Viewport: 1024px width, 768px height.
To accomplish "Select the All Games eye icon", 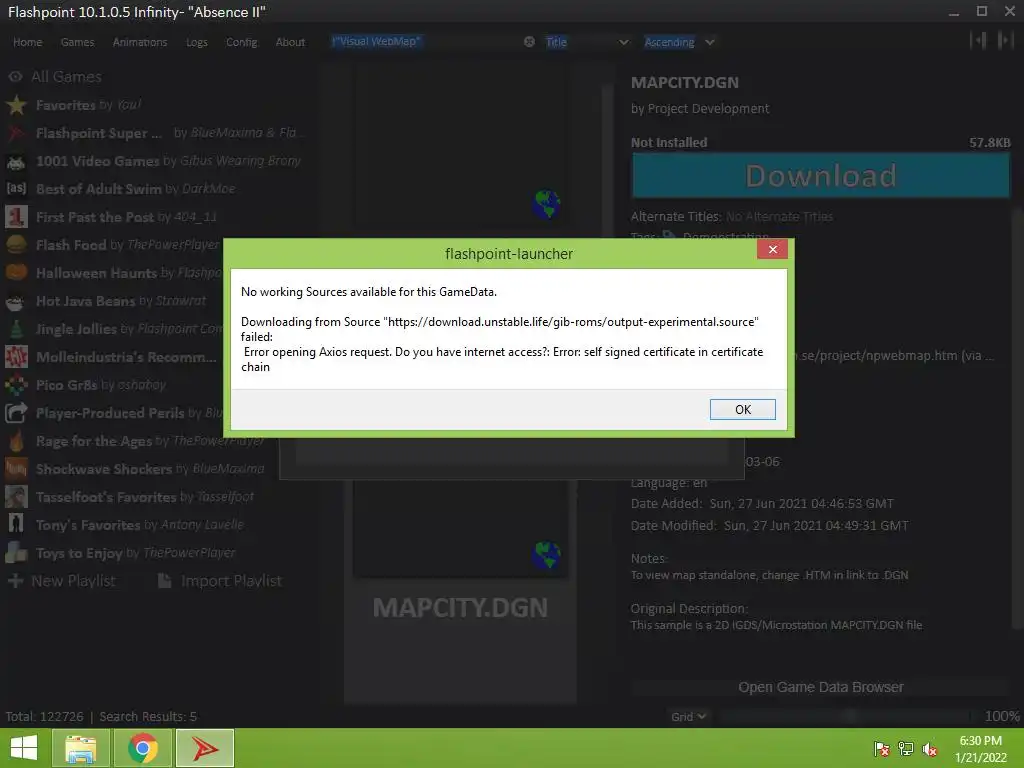I will tap(16, 76).
